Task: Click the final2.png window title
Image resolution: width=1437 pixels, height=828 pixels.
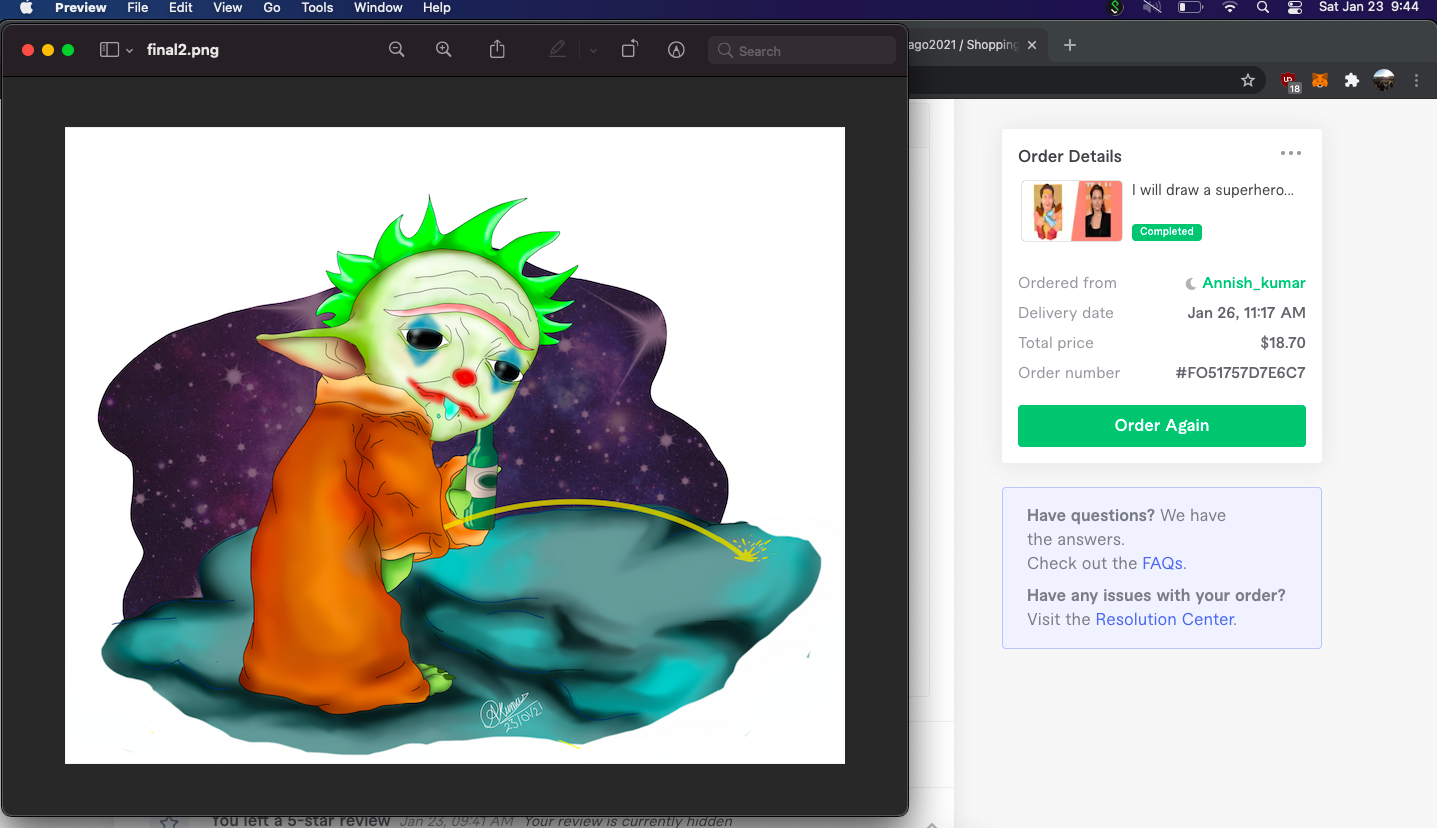Action: [x=183, y=50]
